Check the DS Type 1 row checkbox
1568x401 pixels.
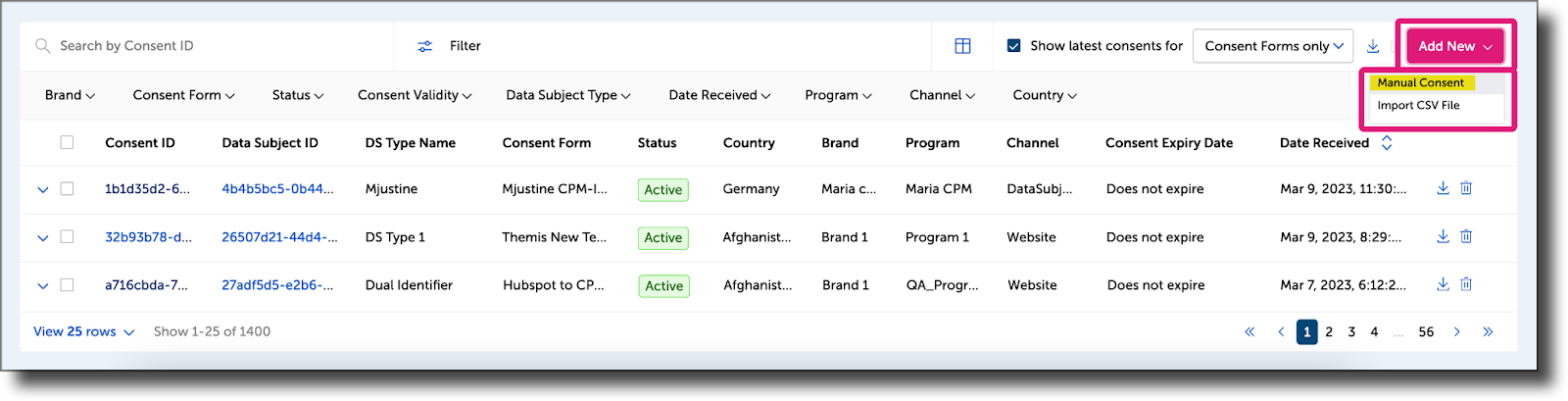(x=67, y=236)
